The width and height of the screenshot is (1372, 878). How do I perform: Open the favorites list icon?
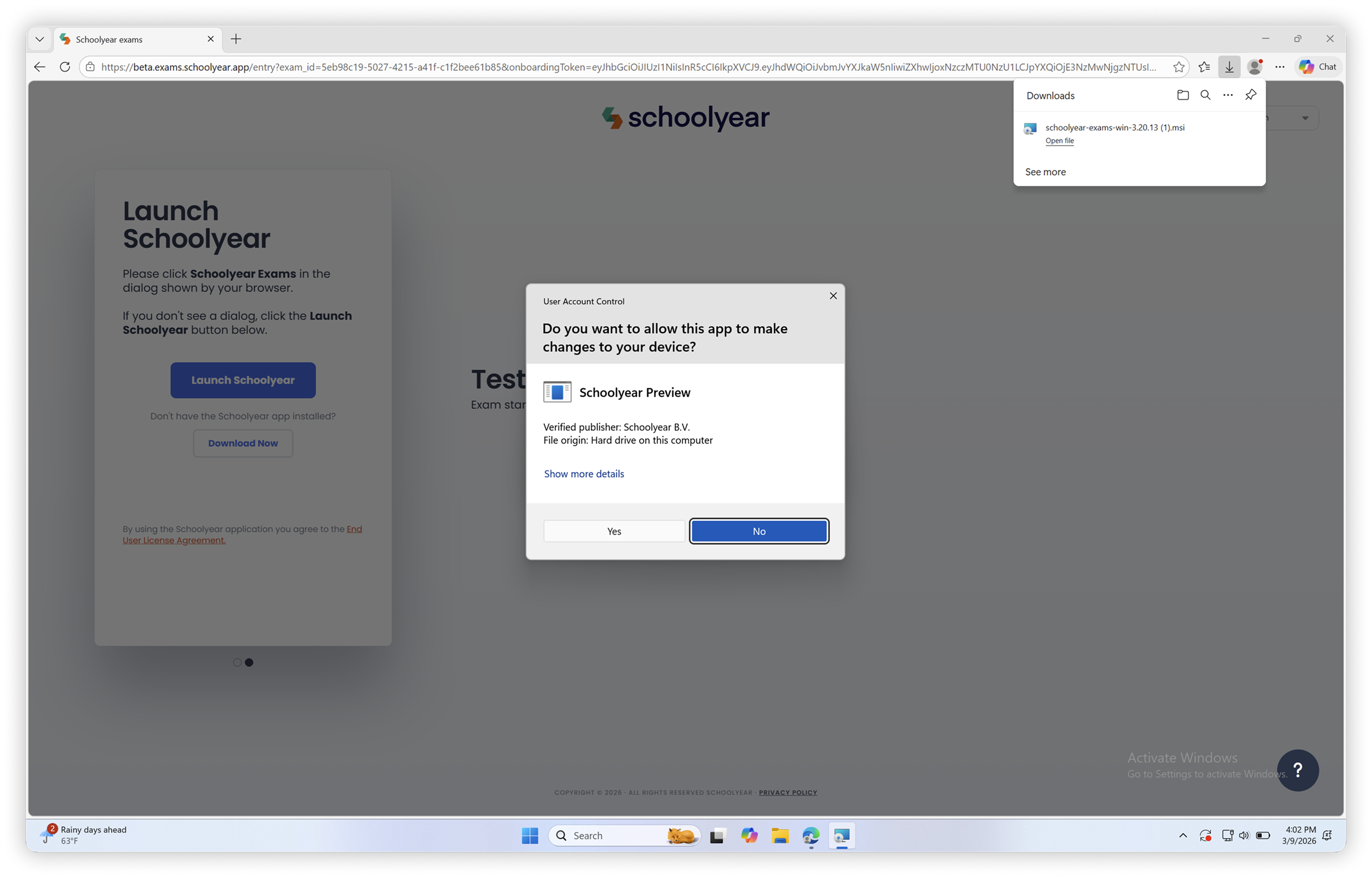point(1204,67)
